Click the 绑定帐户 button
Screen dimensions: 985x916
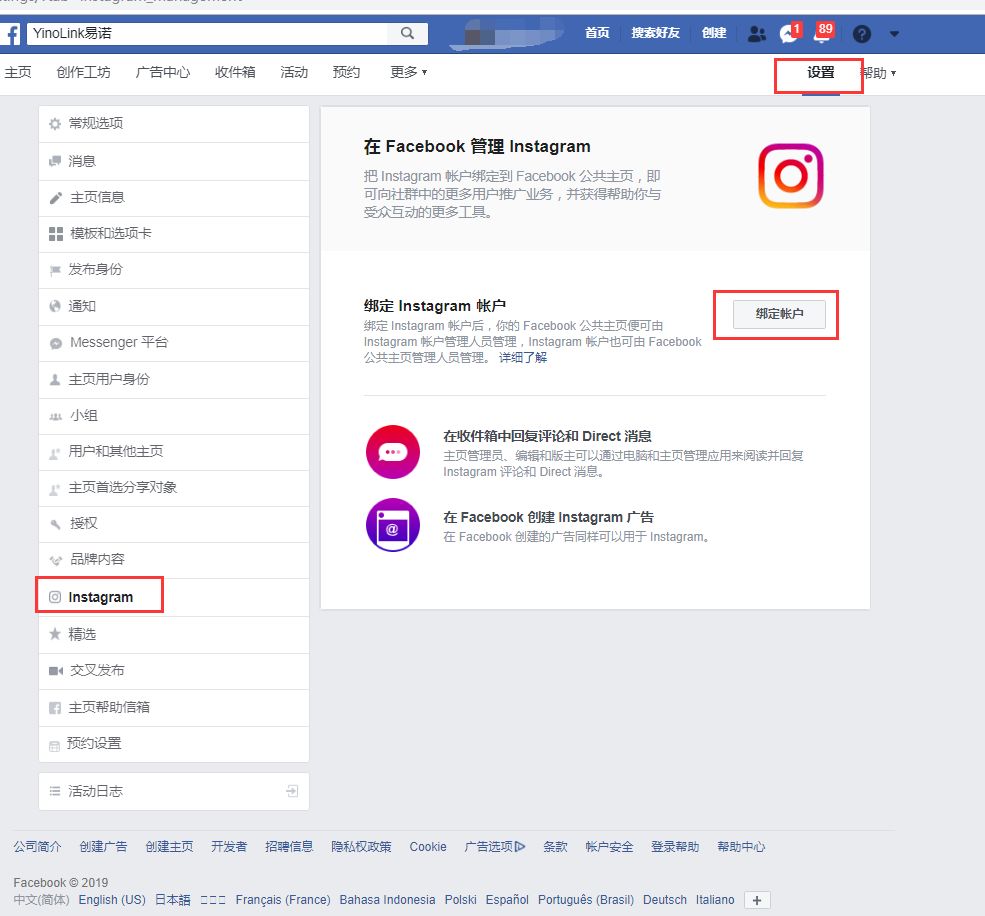pos(779,314)
